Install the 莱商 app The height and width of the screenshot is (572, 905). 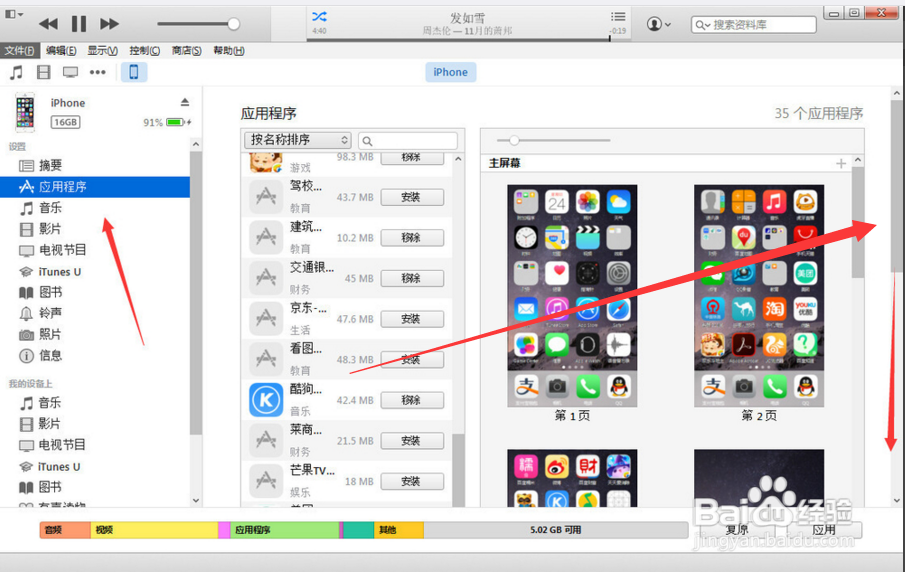click(412, 440)
